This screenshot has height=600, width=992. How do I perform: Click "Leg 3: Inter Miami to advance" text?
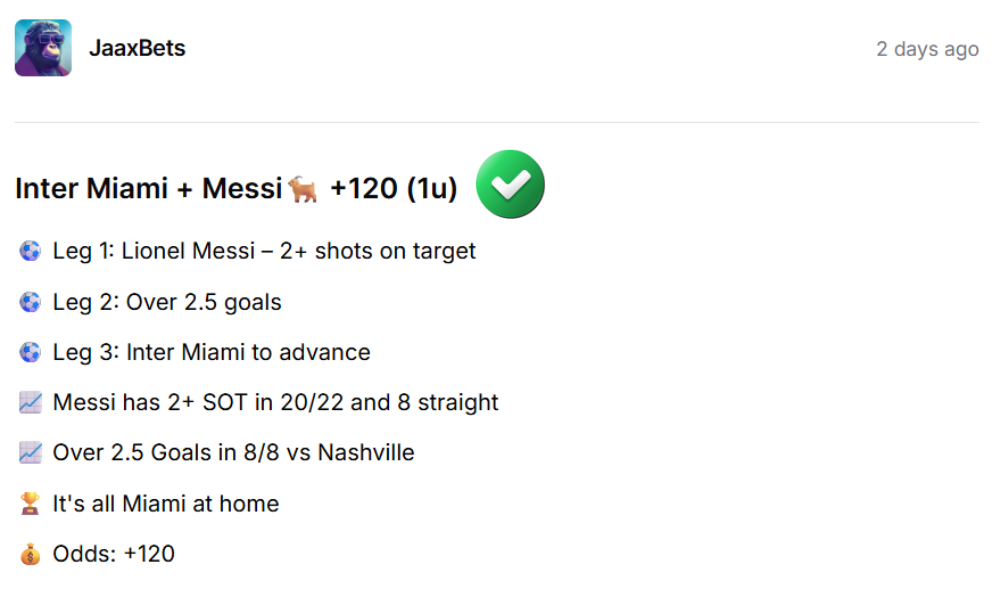(211, 352)
